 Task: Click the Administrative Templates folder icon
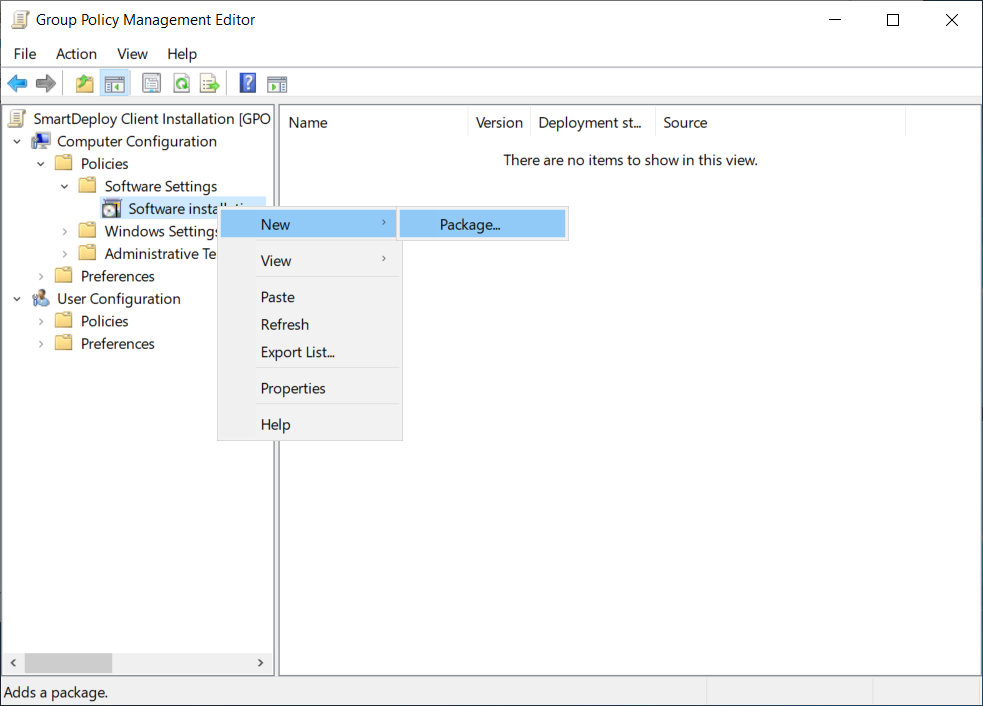(x=87, y=253)
